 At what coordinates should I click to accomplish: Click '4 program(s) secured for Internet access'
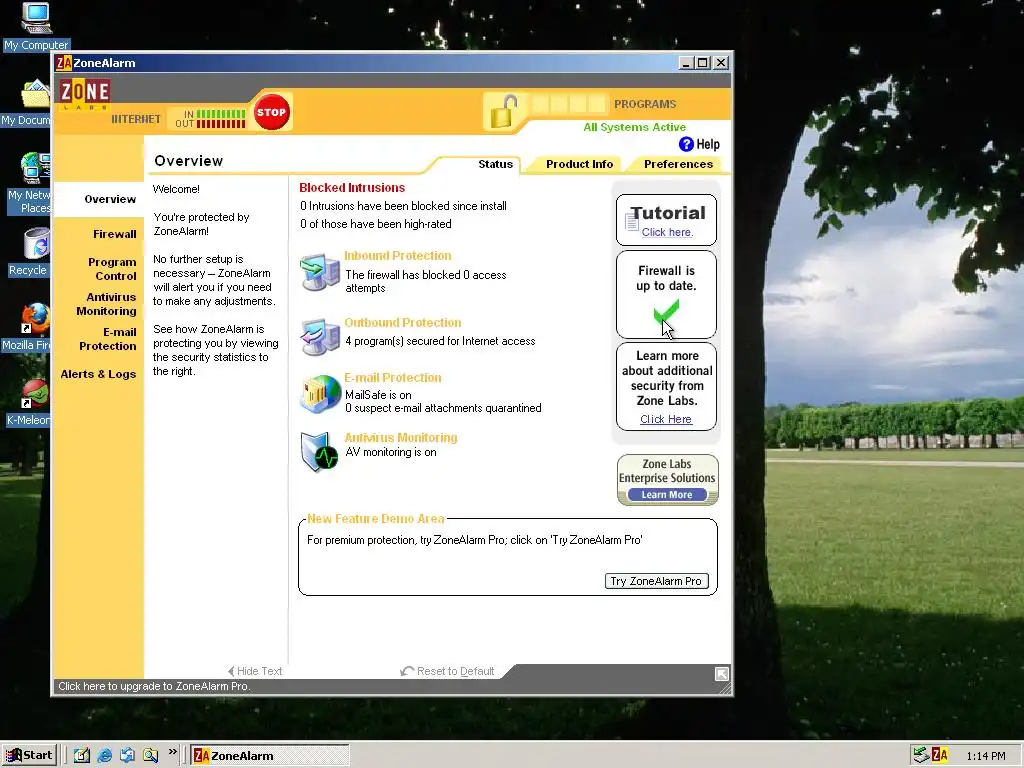[x=440, y=342]
